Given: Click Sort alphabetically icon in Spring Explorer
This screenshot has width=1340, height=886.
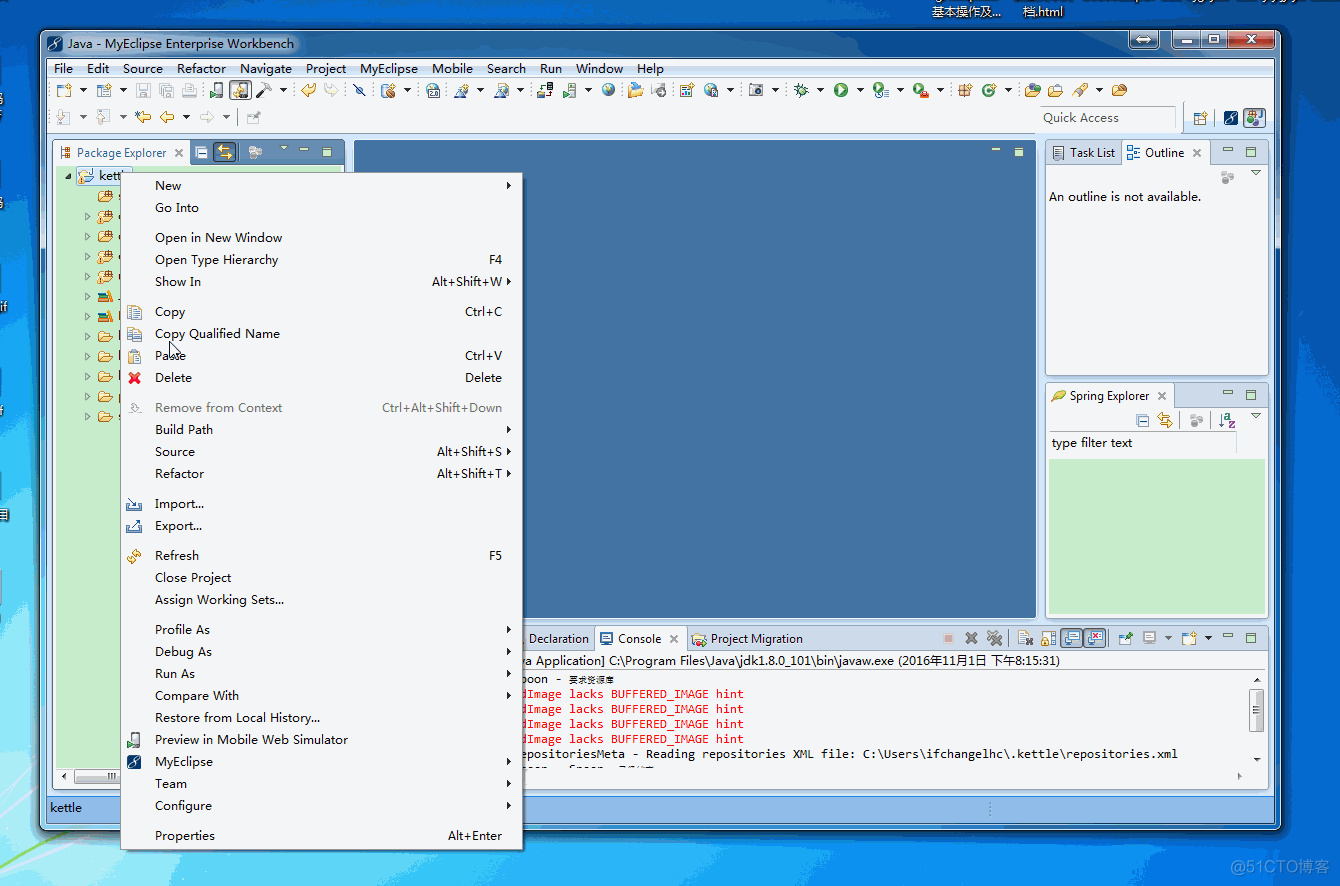Looking at the screenshot, I should pos(1227,421).
